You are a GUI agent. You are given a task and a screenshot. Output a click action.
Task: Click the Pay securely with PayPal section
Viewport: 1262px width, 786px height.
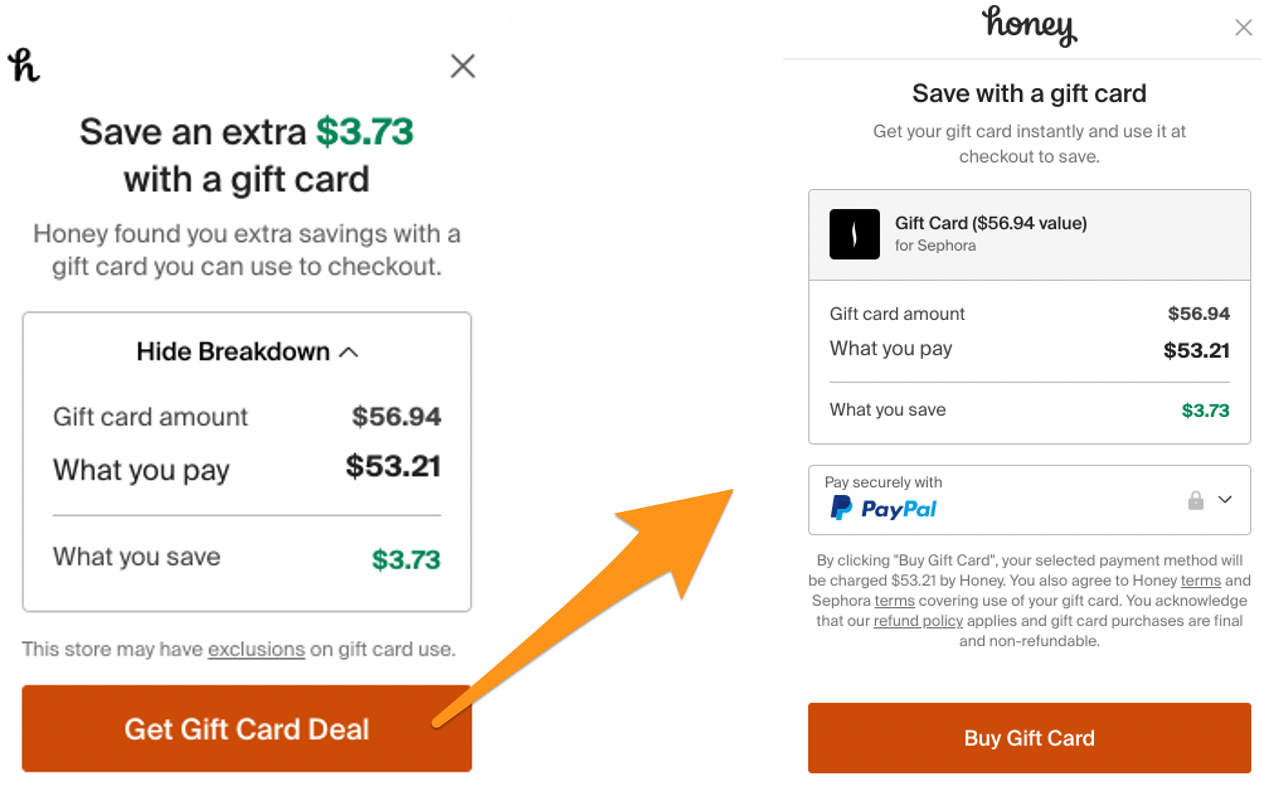point(1029,498)
